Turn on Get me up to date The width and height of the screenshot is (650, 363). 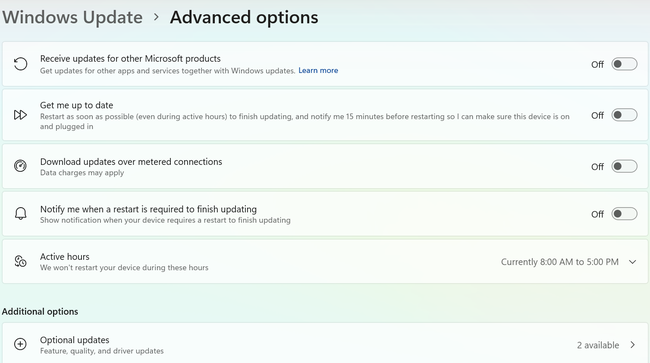[624, 115]
